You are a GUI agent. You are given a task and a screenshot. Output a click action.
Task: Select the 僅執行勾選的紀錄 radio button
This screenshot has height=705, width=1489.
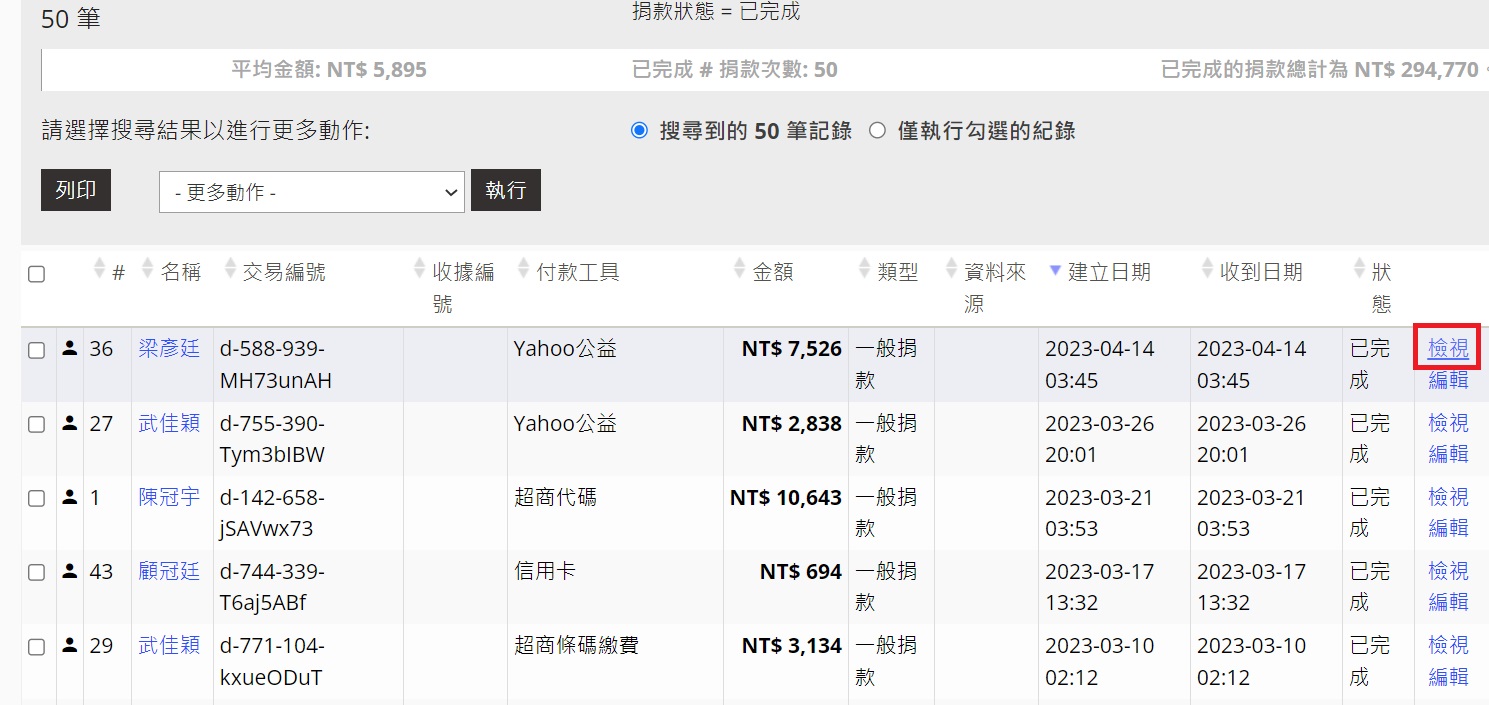tap(877, 130)
